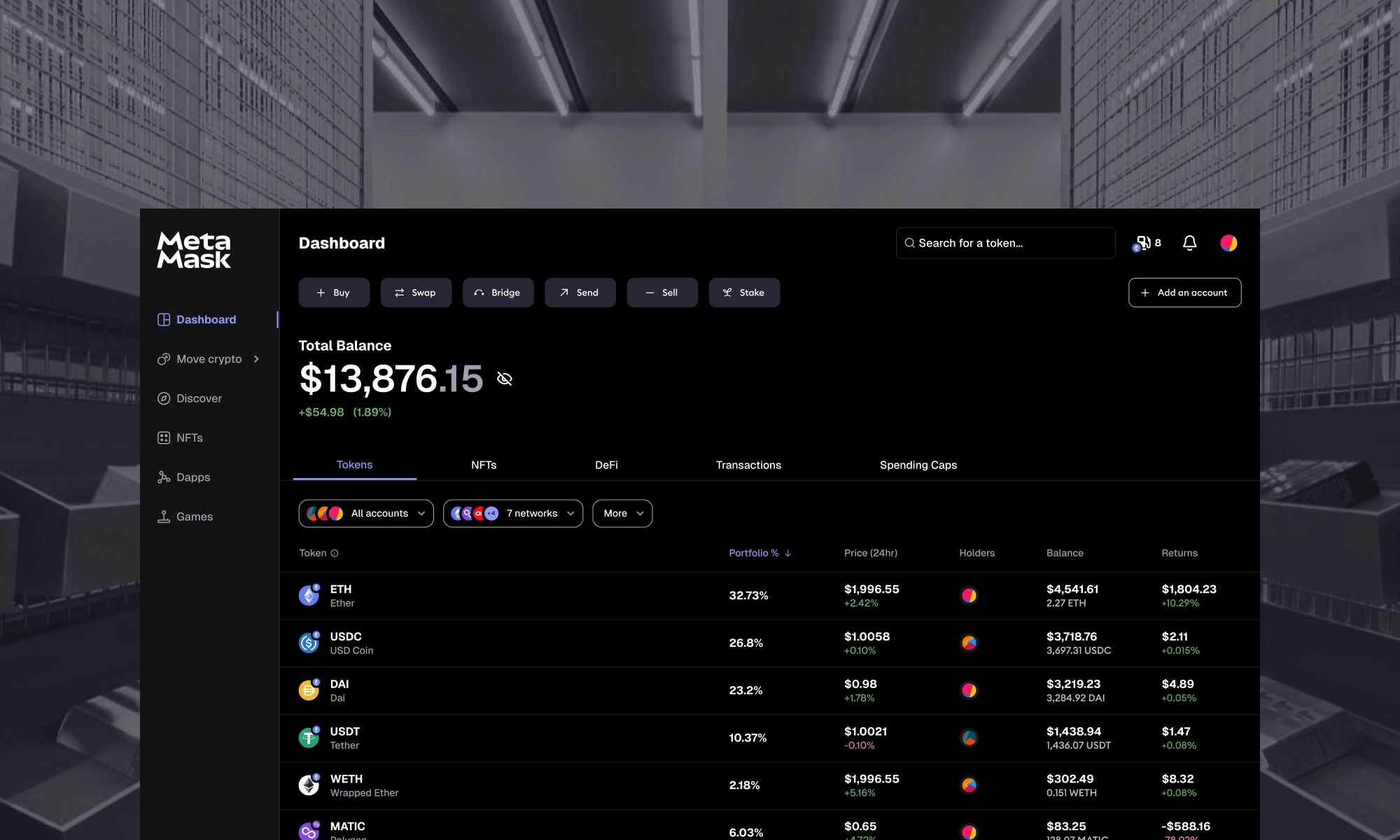Viewport: 1400px width, 840px height.
Task: Click the Wrapped Ether token name
Action: [364, 793]
